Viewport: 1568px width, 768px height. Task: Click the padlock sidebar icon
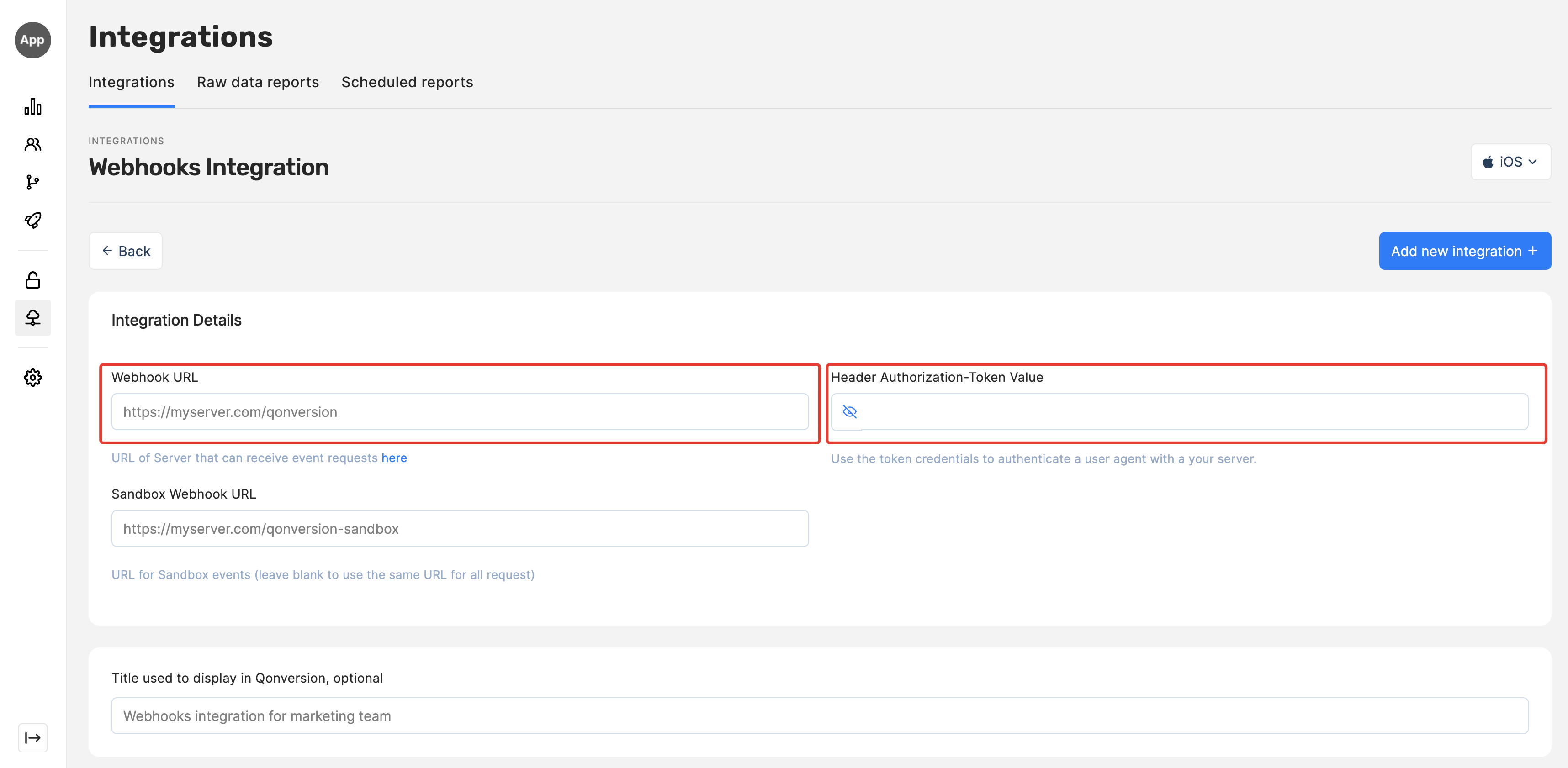33,280
